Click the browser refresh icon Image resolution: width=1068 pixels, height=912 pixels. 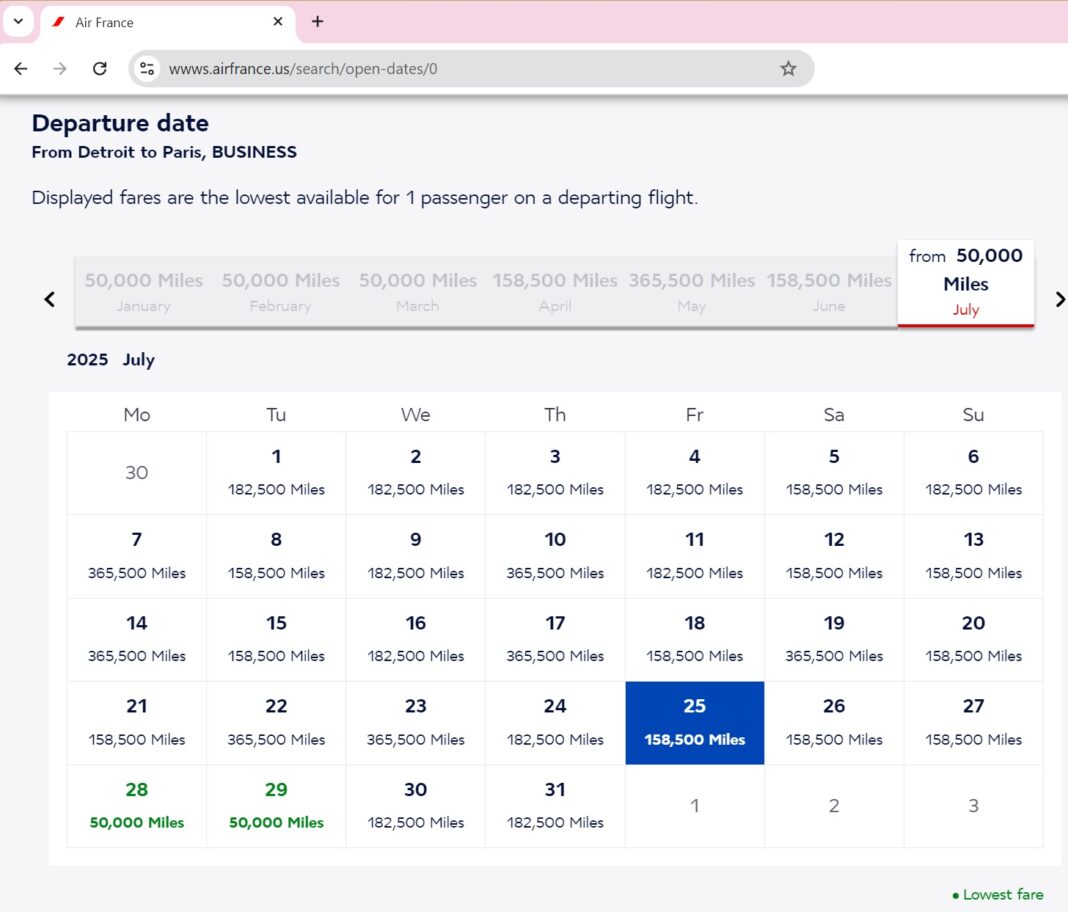[100, 68]
